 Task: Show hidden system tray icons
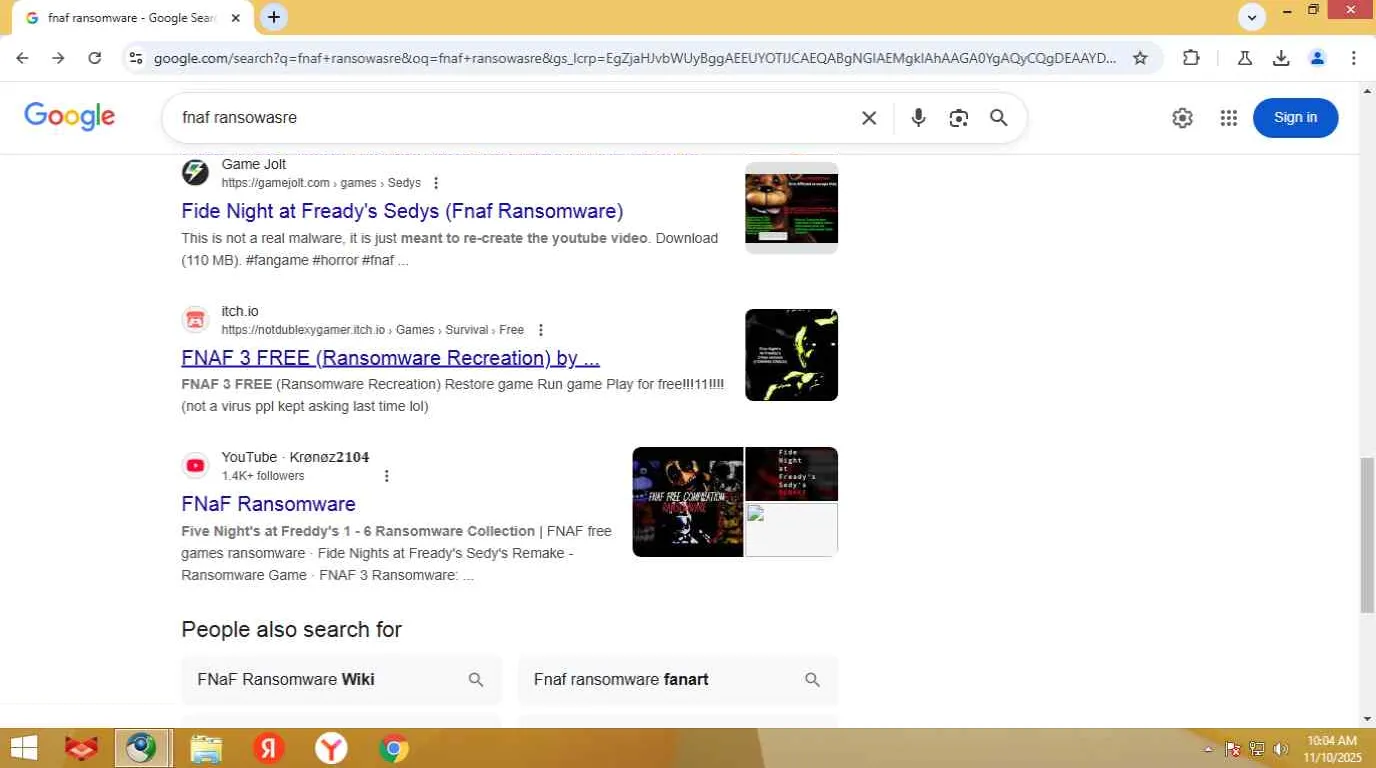[1208, 749]
